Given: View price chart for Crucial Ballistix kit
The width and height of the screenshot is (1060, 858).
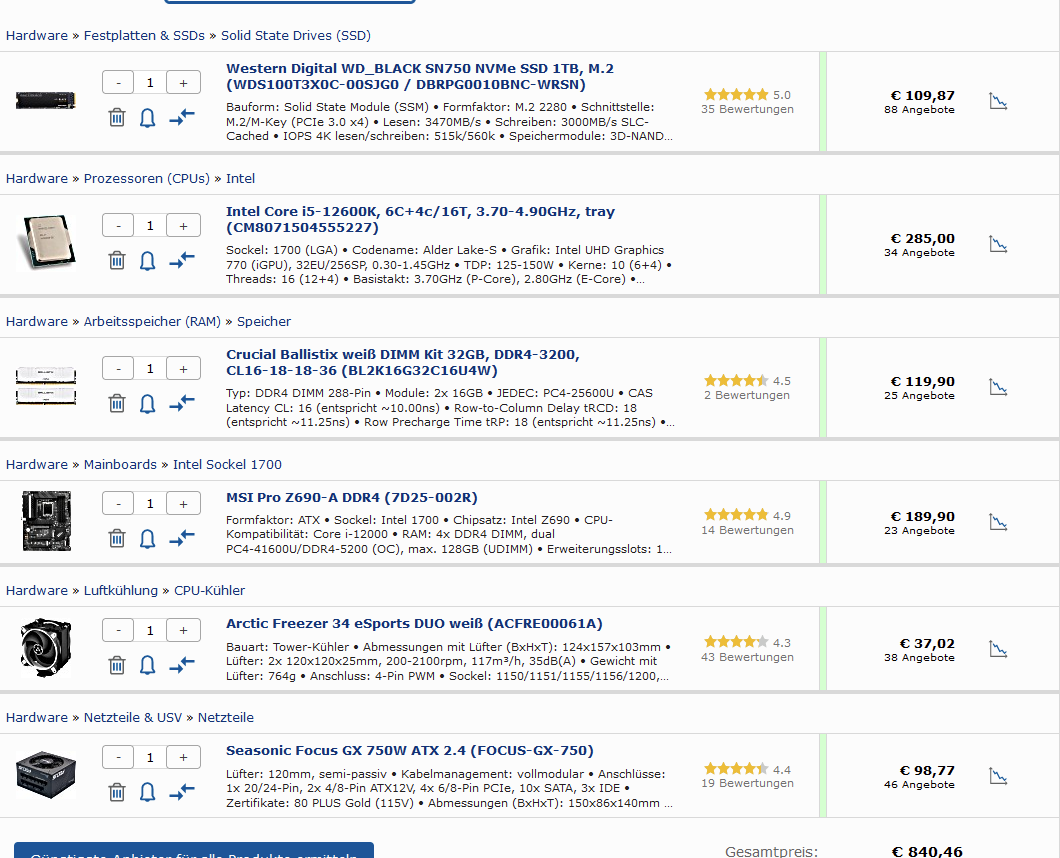Looking at the screenshot, I should tap(998, 387).
